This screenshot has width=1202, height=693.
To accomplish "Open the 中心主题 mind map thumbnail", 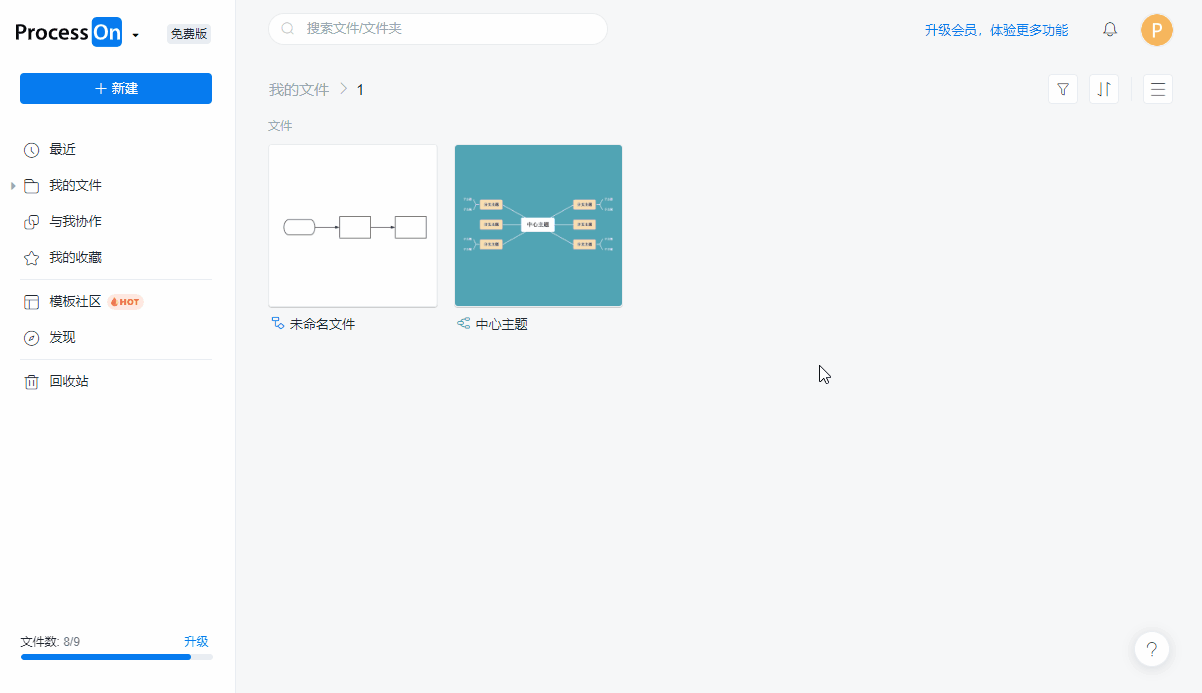I will [x=538, y=226].
